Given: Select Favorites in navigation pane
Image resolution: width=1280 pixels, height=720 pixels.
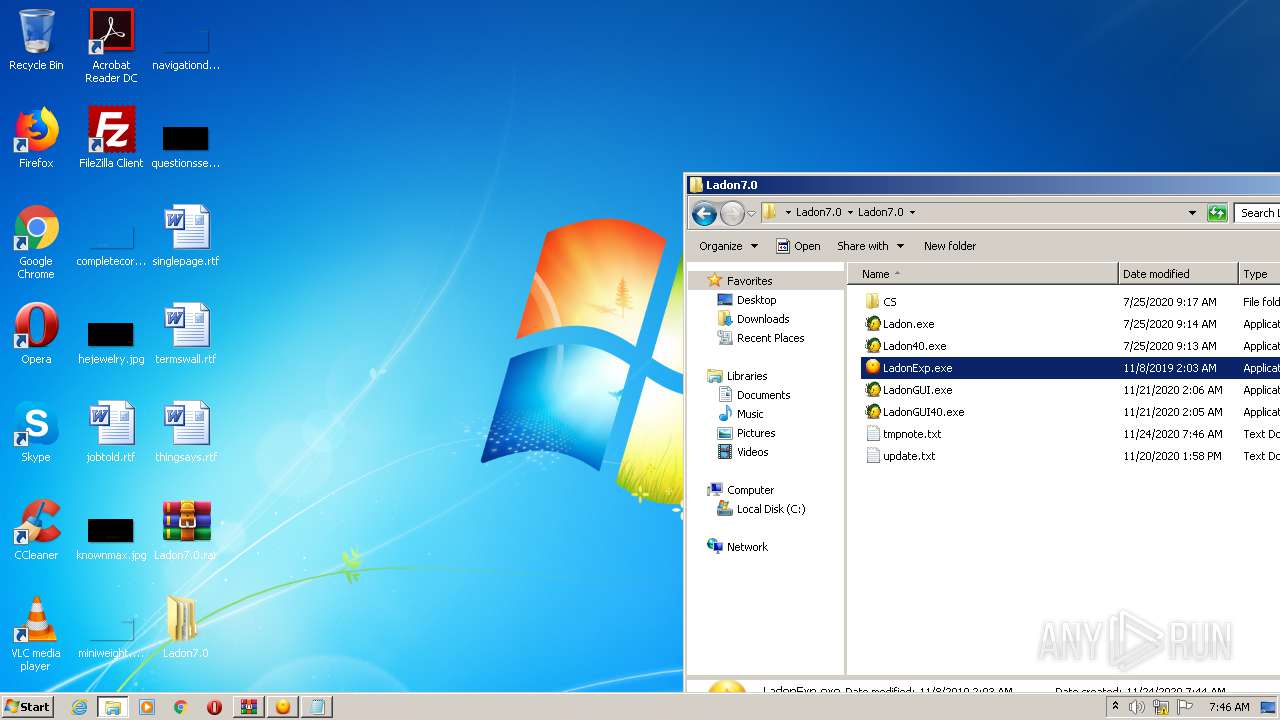Looking at the screenshot, I should point(749,281).
